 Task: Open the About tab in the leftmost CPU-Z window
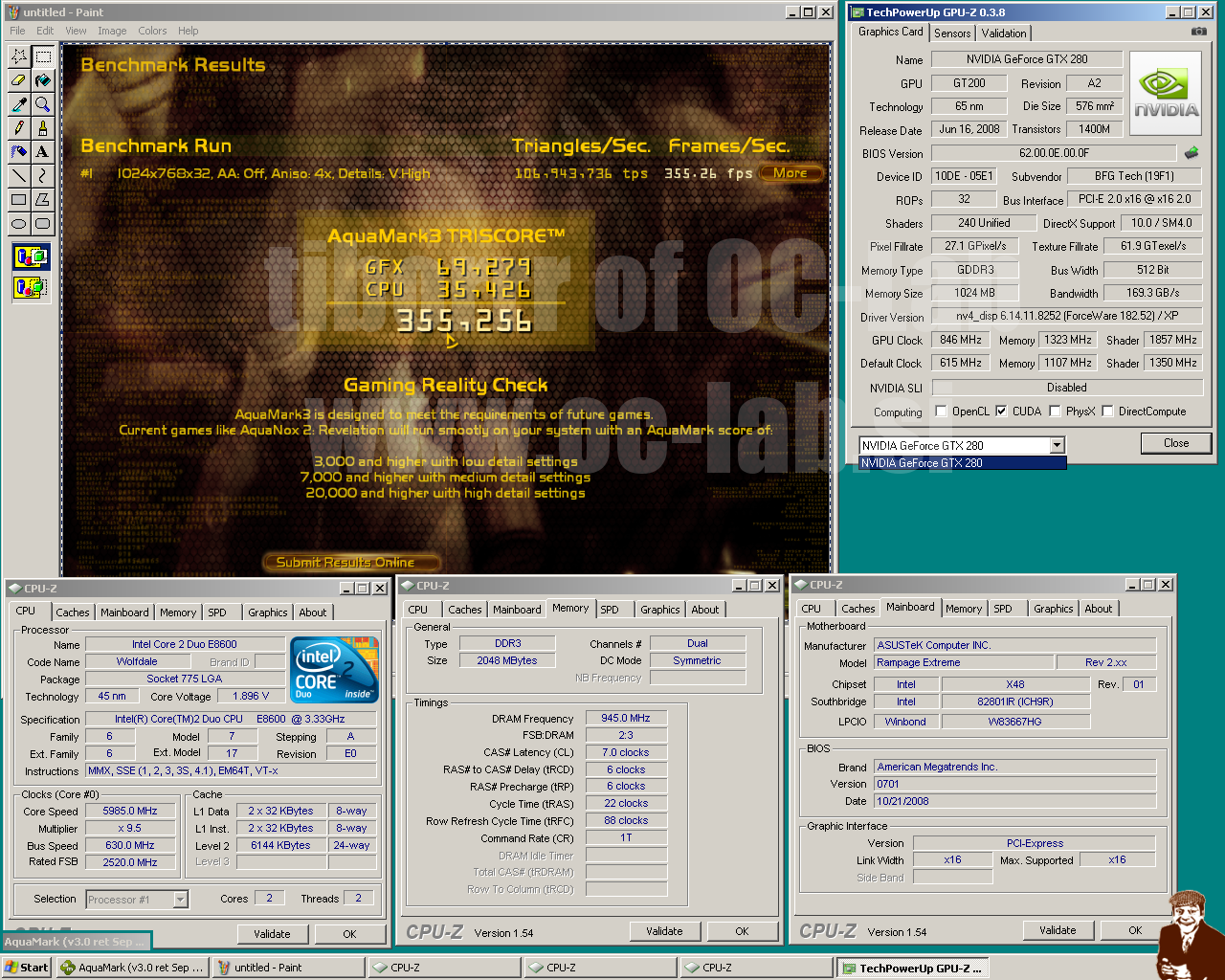(313, 612)
